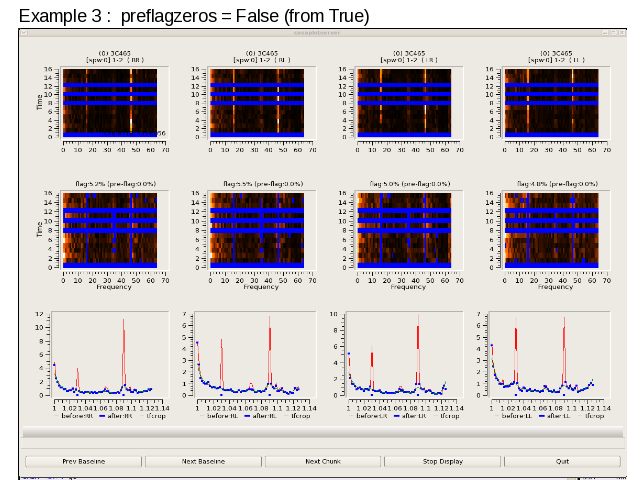Click the RL bandpass spectrum line plot
This screenshot has height=480, width=640.
click(255, 354)
